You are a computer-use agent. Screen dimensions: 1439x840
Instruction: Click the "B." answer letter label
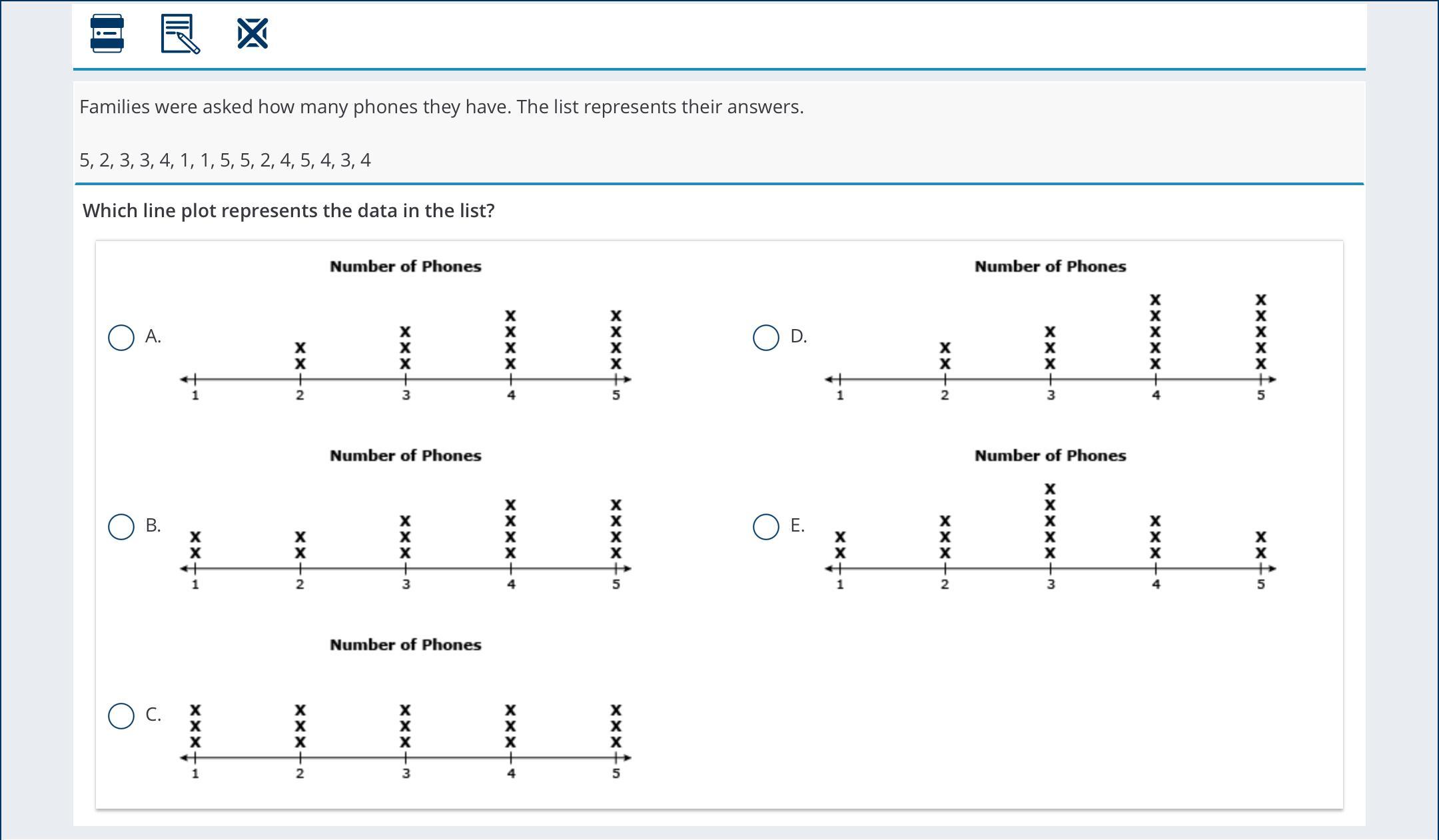153,526
